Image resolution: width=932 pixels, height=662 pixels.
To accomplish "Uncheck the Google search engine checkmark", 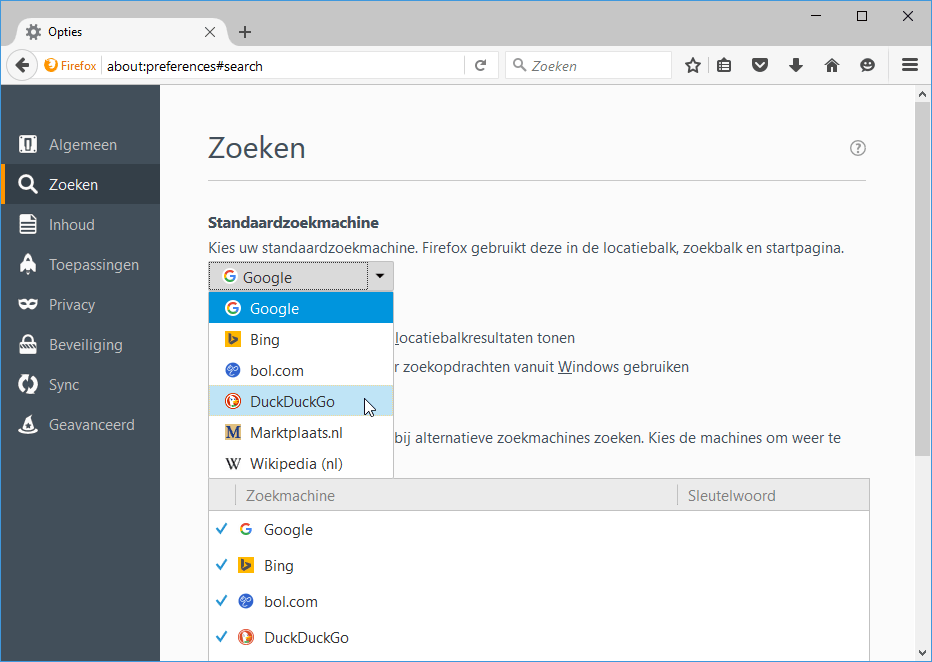I will click(222, 529).
